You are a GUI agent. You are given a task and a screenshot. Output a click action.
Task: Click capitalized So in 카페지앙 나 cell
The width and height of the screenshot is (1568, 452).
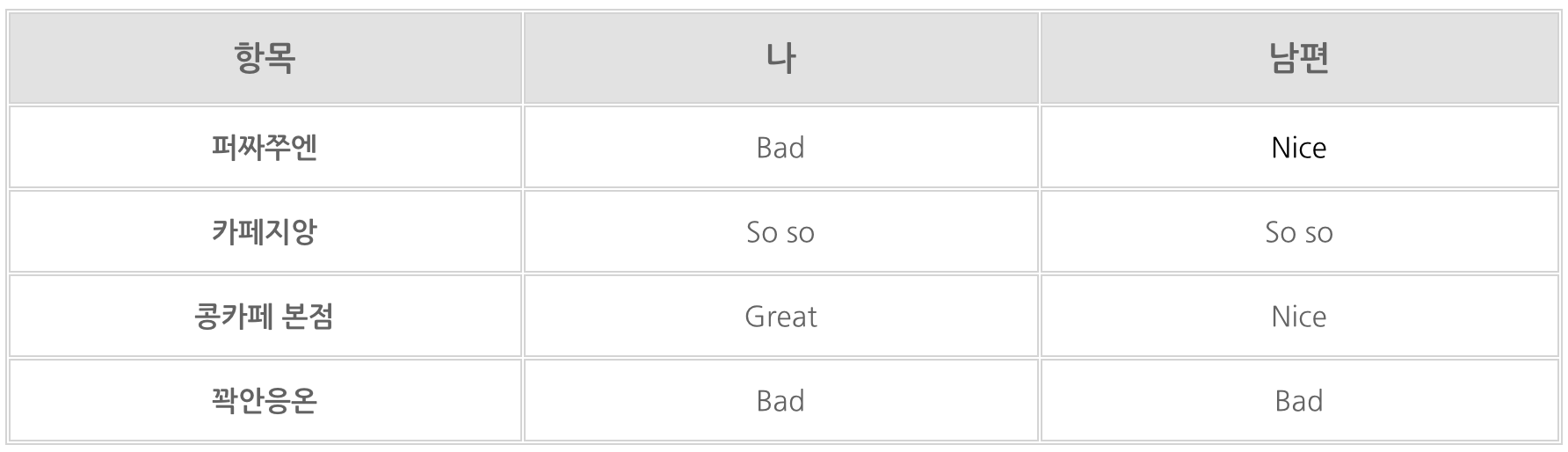pos(762,232)
